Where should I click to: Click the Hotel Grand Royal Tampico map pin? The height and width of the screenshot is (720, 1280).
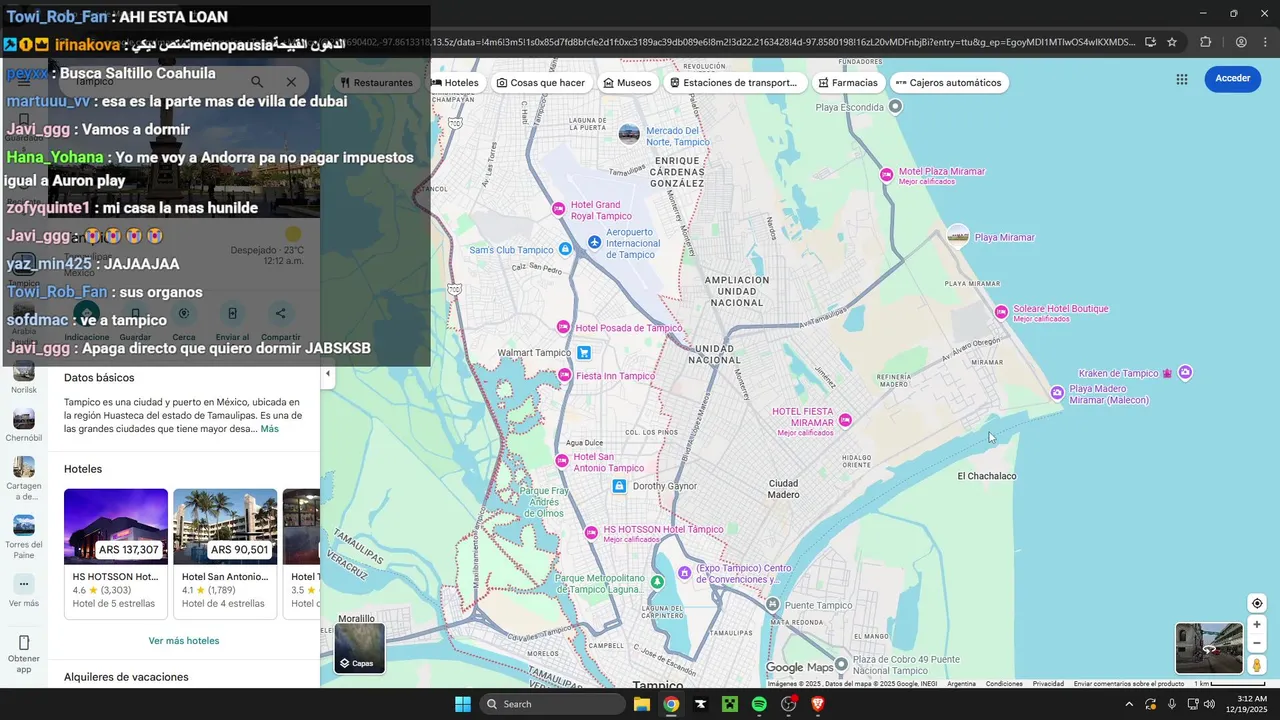559,208
